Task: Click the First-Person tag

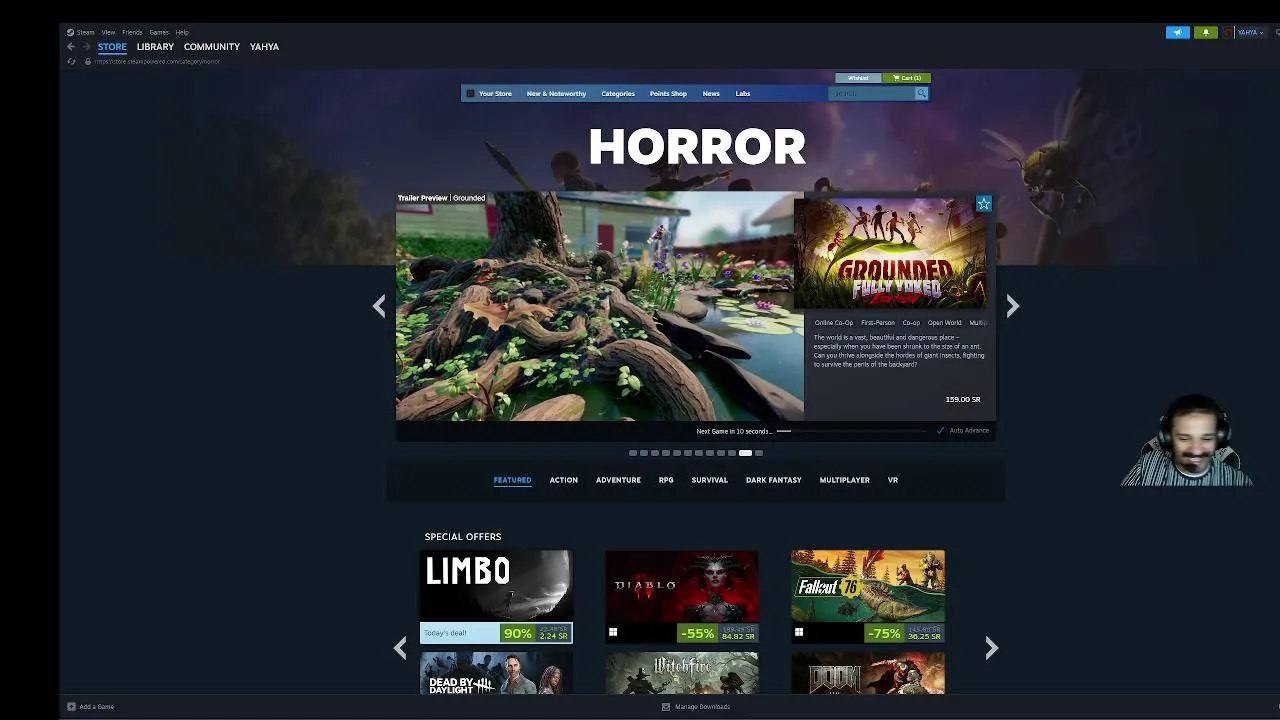Action: (878, 323)
